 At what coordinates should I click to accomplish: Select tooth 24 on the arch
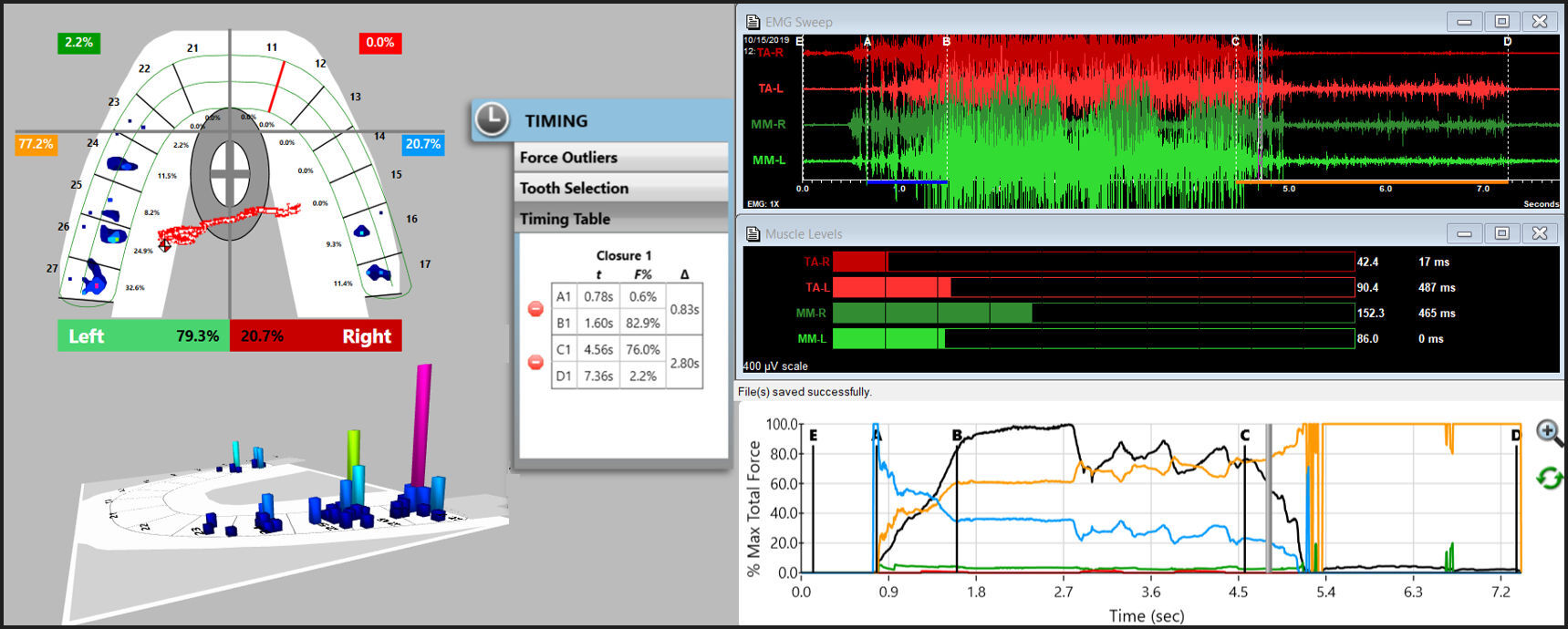[92, 143]
